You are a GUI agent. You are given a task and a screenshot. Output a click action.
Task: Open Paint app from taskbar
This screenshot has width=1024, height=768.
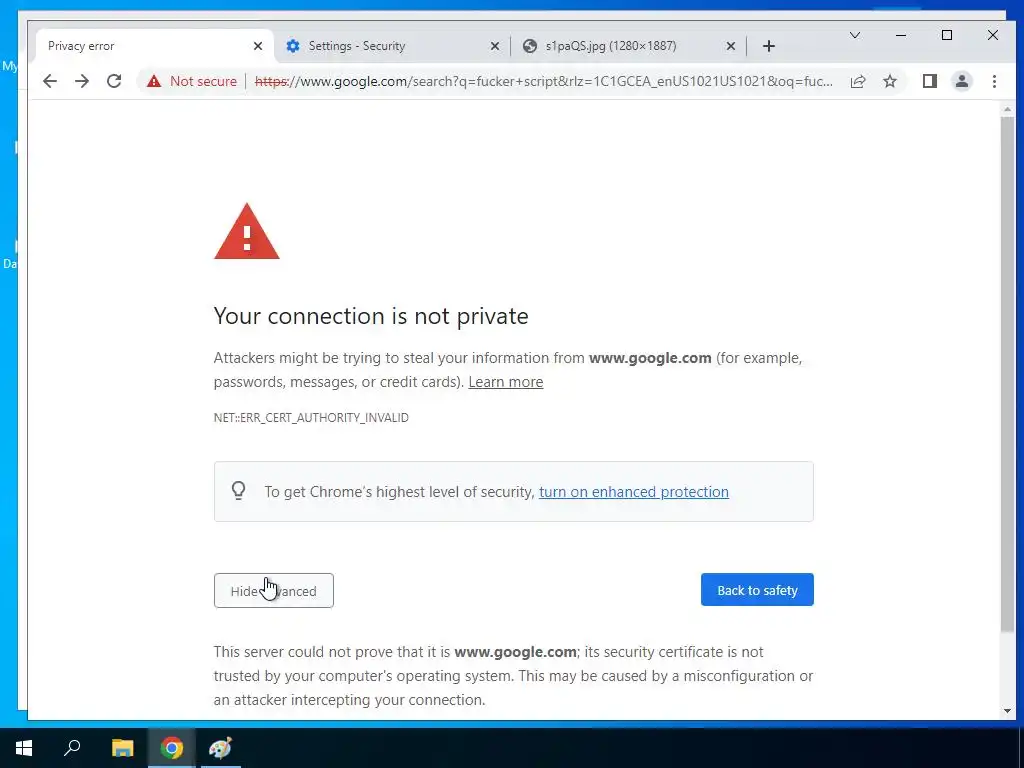point(220,748)
